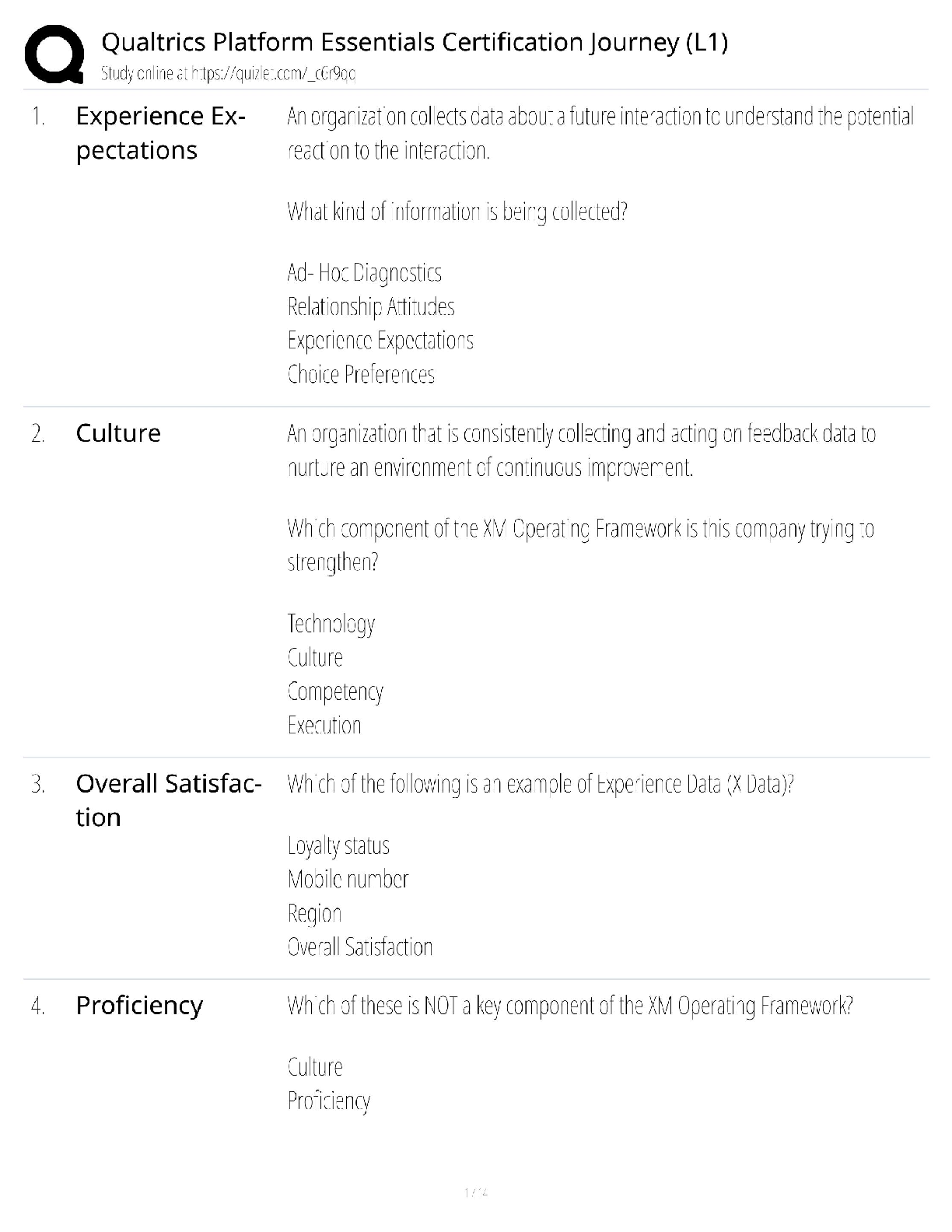Click the 'Relationship Attitudes' answer option
952x1232 pixels.
(371, 307)
